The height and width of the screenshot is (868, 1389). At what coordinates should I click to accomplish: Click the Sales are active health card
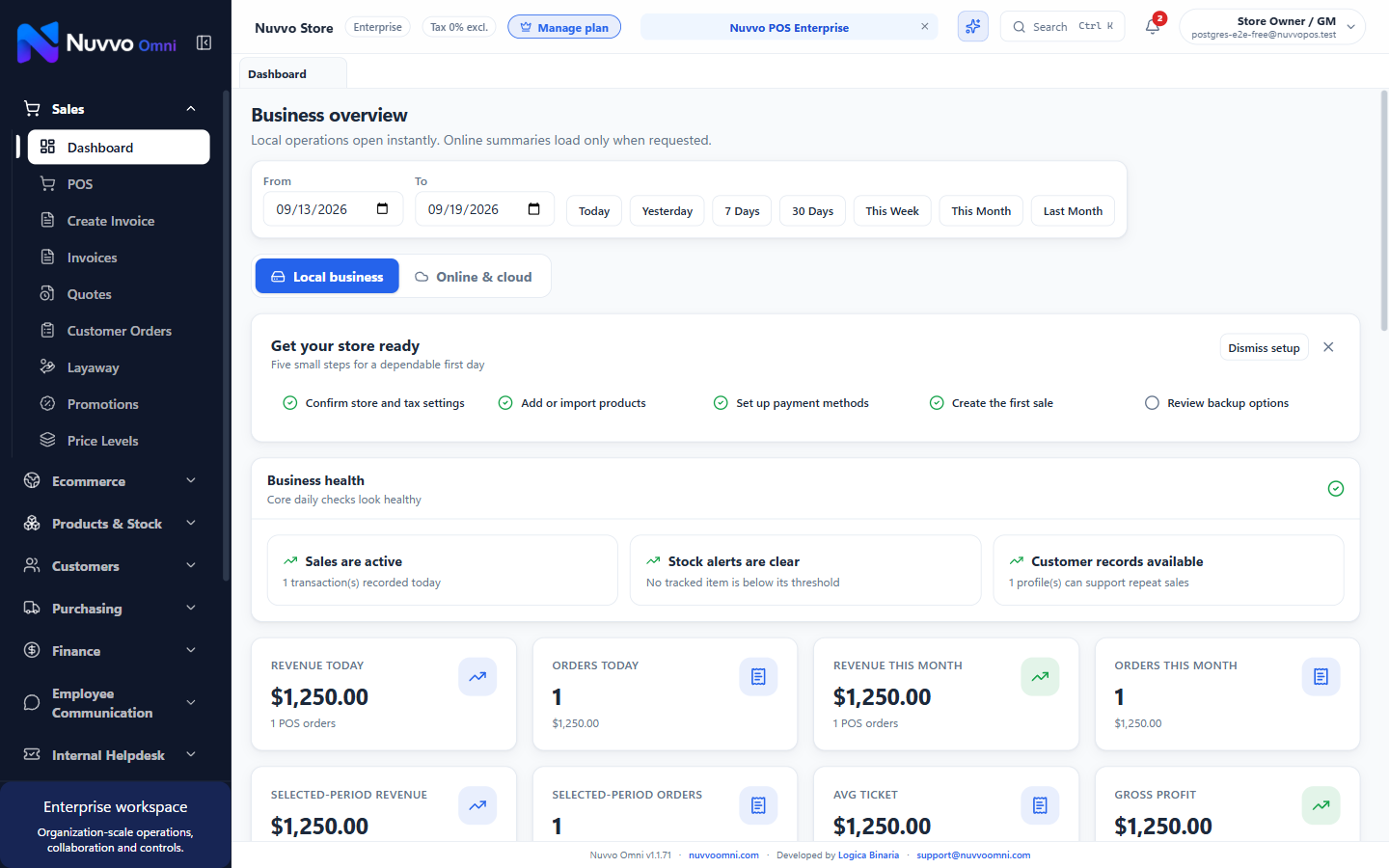[443, 571]
